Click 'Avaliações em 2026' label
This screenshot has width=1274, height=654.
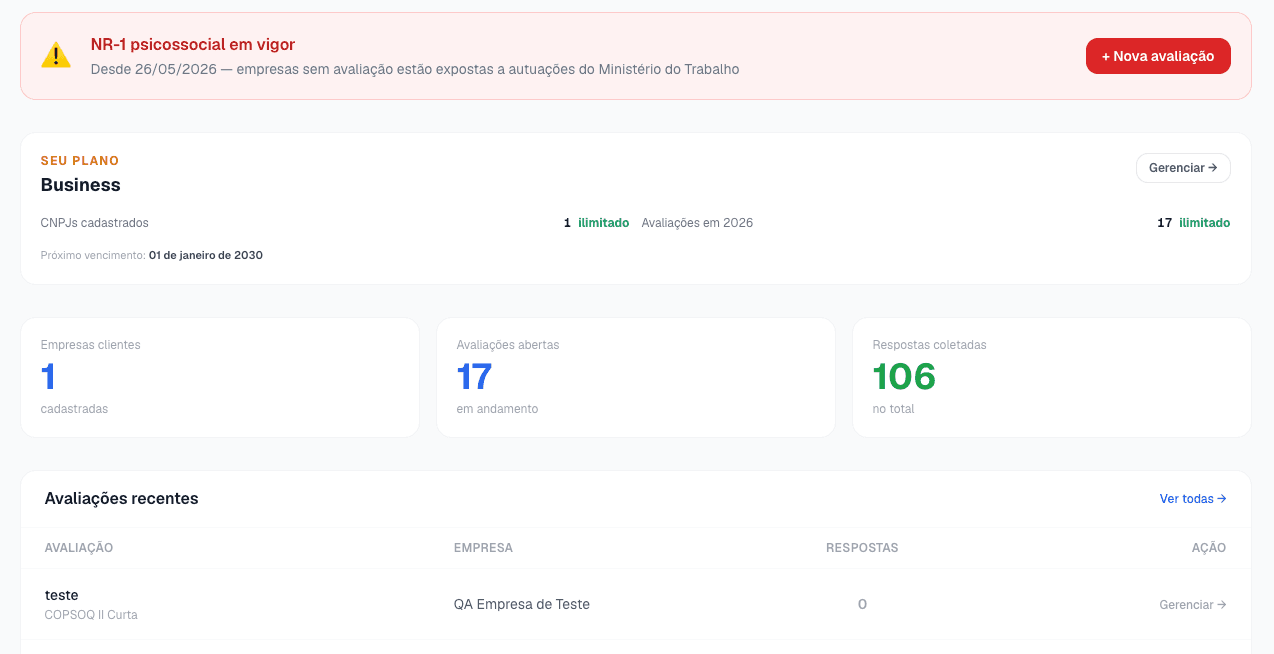[x=697, y=223]
